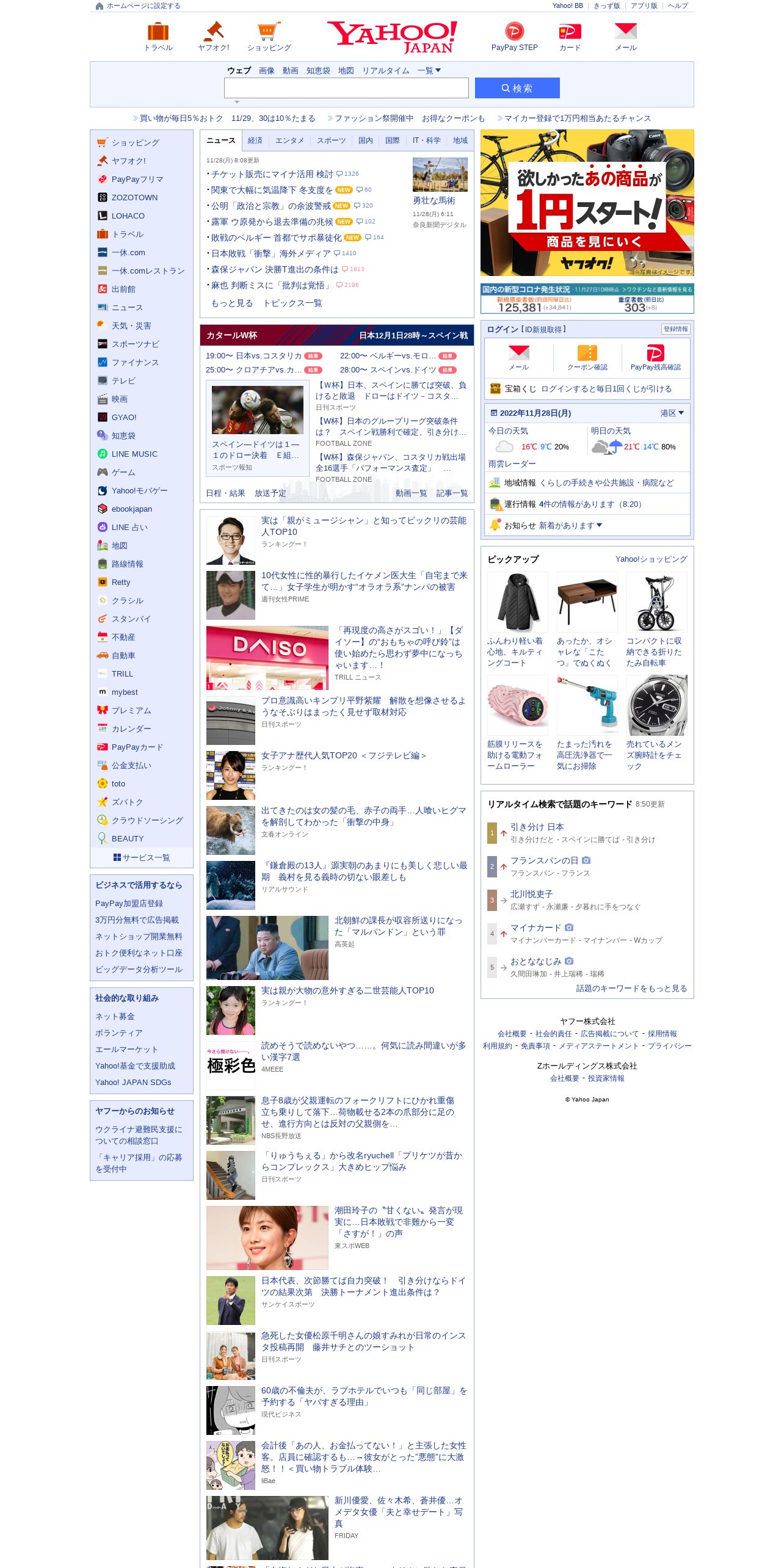Open the ヘルプ link in top bar
Screen dimensions: 784x1568
tap(678, 6)
